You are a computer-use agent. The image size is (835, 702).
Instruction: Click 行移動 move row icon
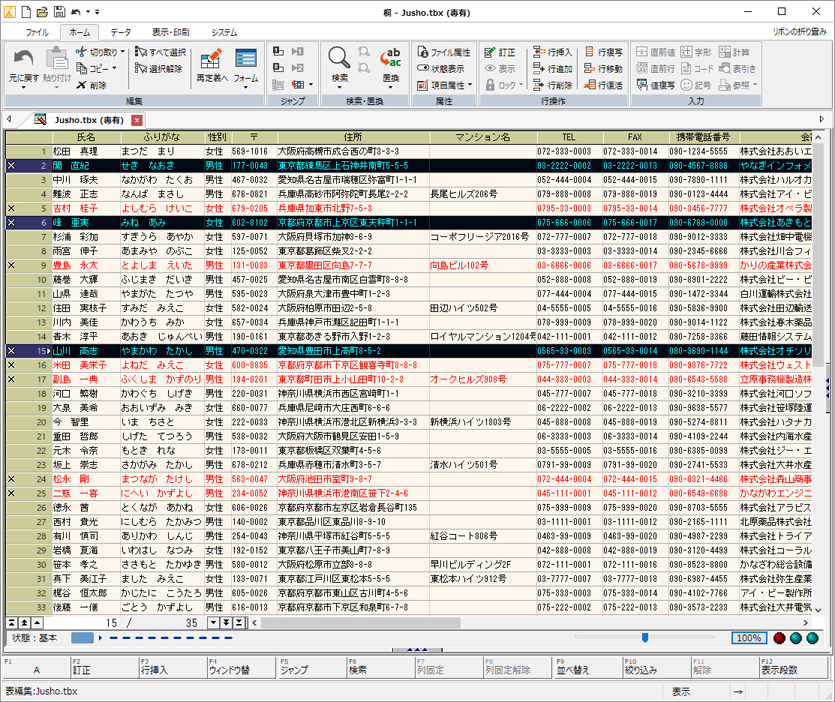point(590,68)
